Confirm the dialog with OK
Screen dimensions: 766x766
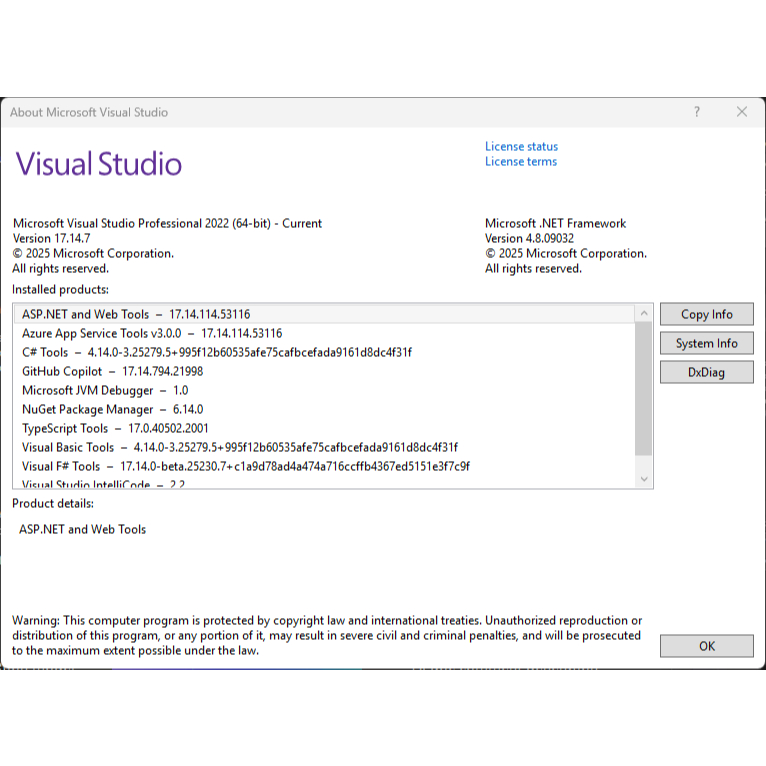tap(706, 646)
